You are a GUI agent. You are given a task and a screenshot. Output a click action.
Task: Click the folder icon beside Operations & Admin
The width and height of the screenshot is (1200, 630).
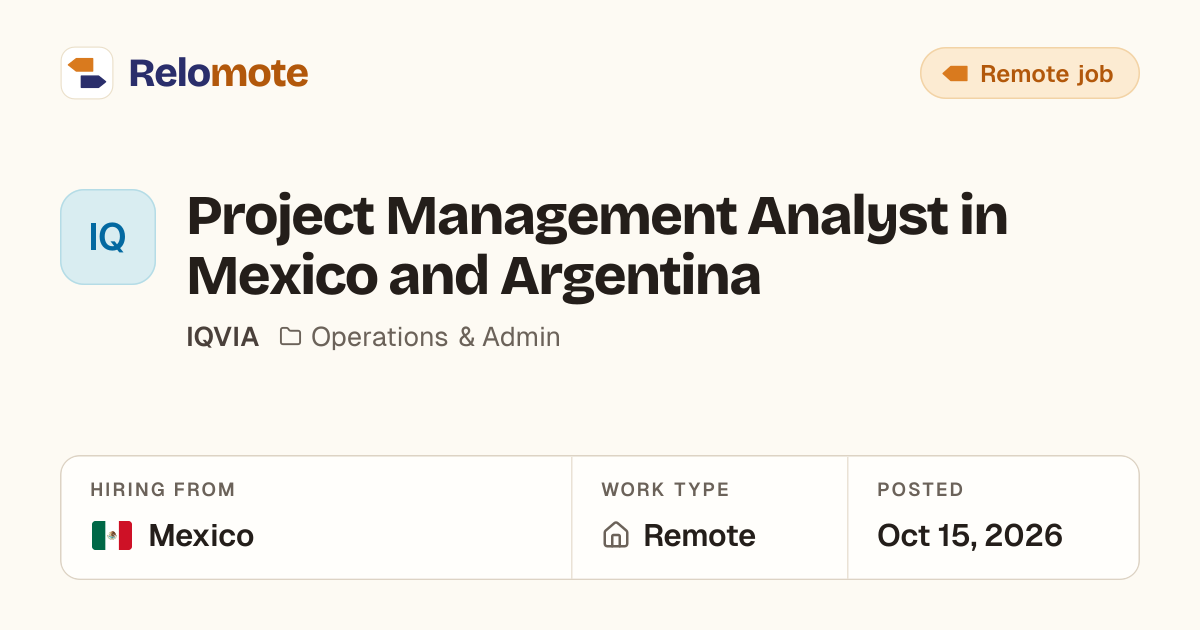(x=290, y=336)
